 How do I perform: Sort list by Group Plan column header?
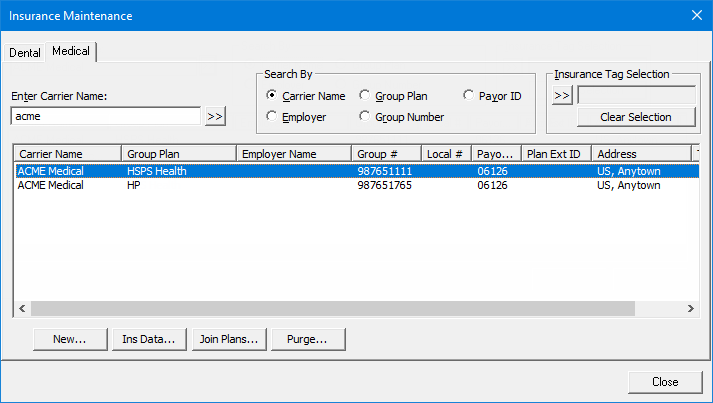178,154
